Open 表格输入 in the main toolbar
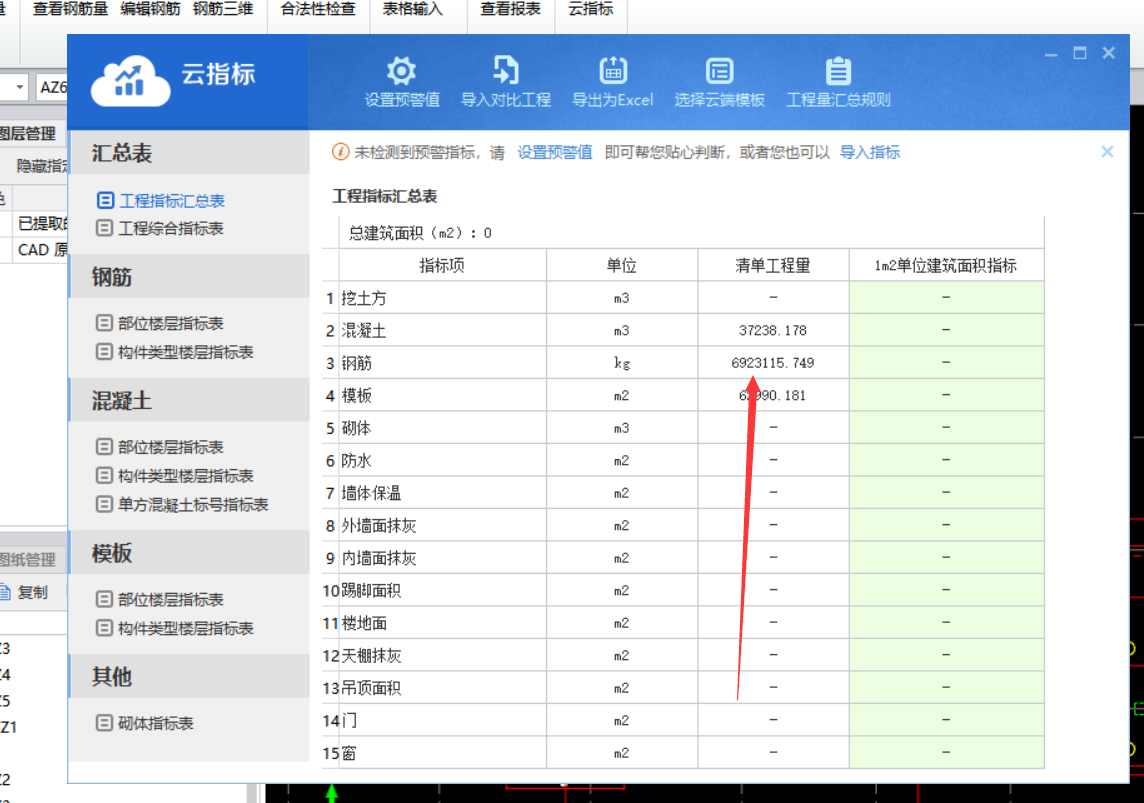 coord(413,9)
